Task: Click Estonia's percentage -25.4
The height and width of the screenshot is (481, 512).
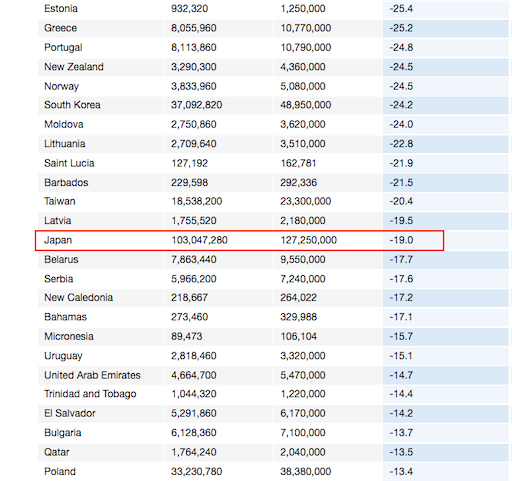Action: [401, 8]
